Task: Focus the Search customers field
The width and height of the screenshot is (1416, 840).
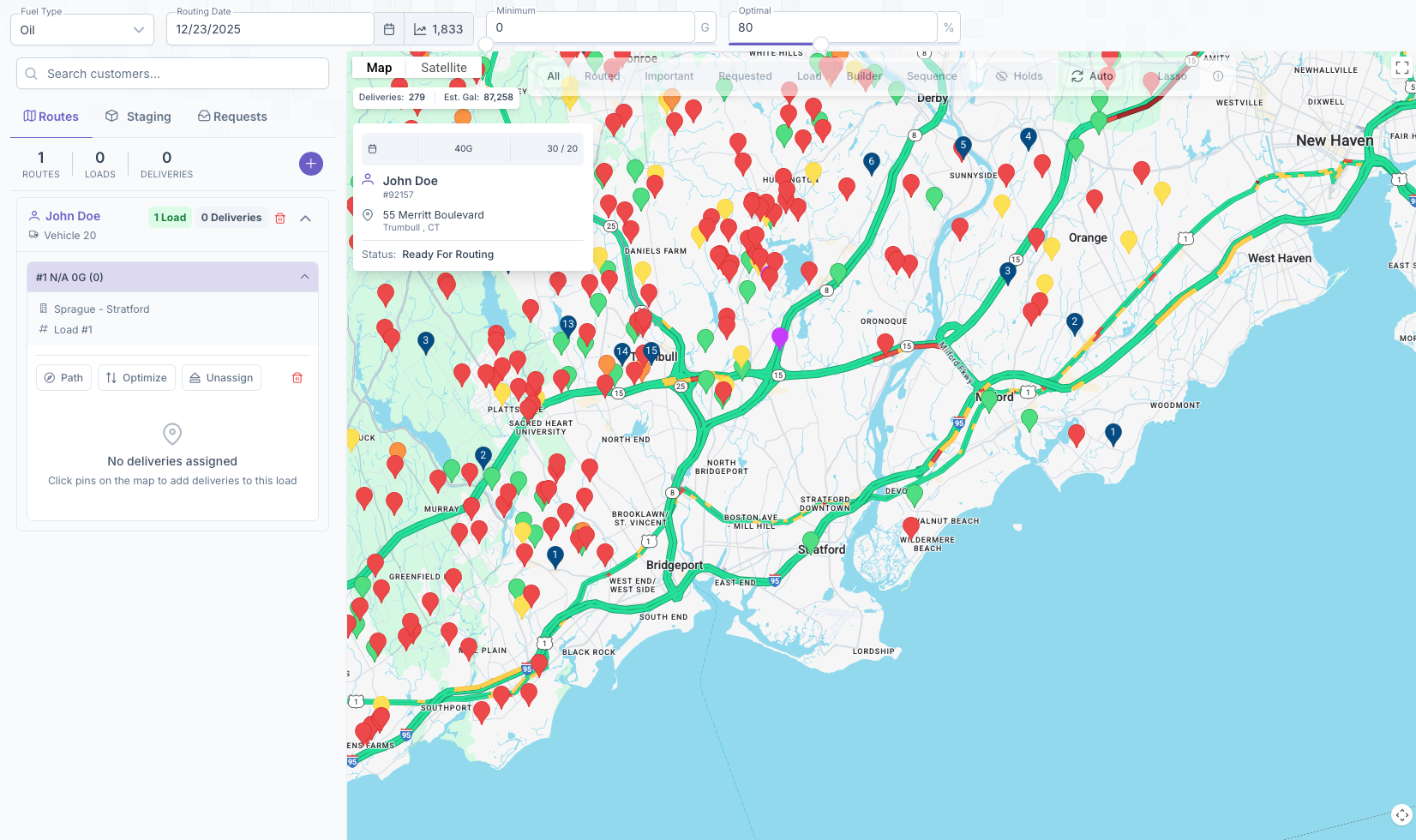Action: coord(172,74)
